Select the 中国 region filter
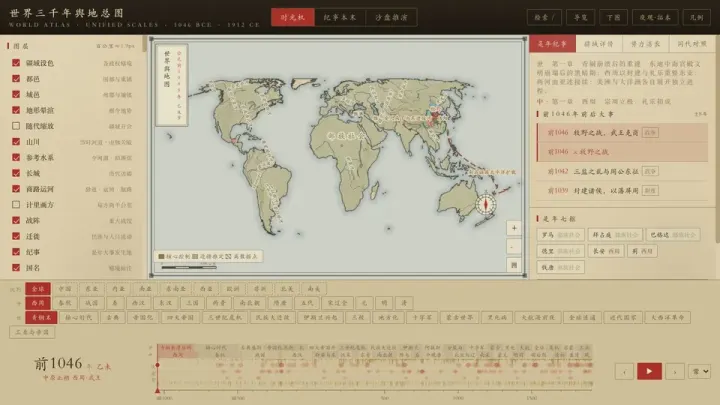Screen dimensions: 720x405 click(x=65, y=289)
